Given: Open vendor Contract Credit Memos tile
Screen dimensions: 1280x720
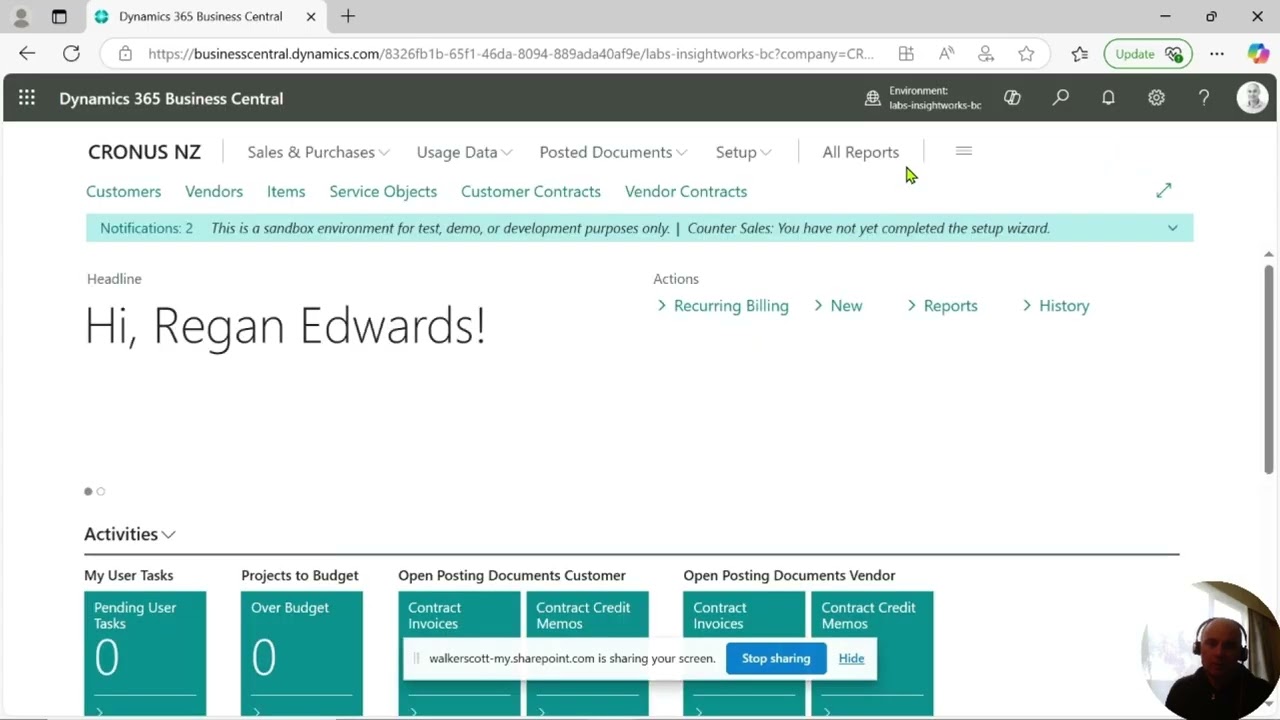Looking at the screenshot, I should 872,654.
